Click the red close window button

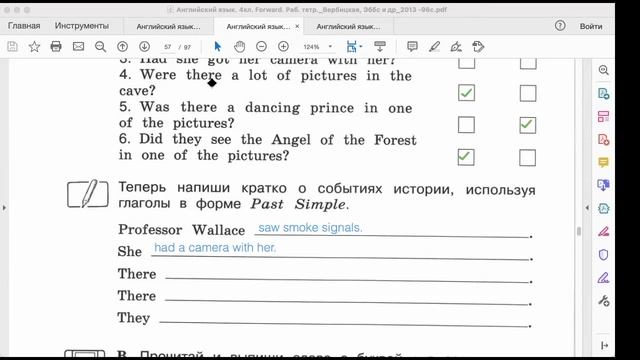pyautogui.click(x=7, y=9)
